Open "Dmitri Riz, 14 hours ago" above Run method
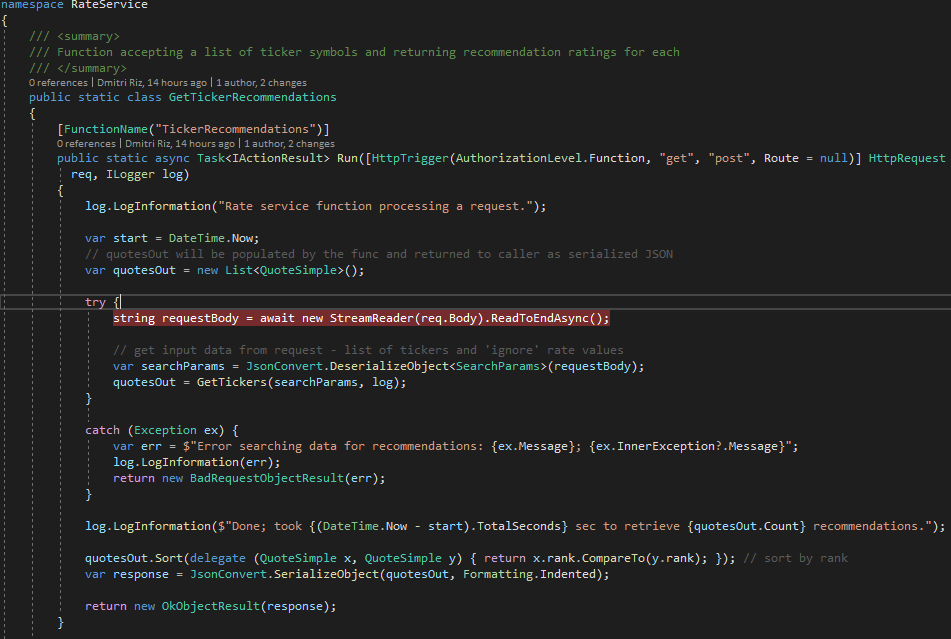 point(180,144)
